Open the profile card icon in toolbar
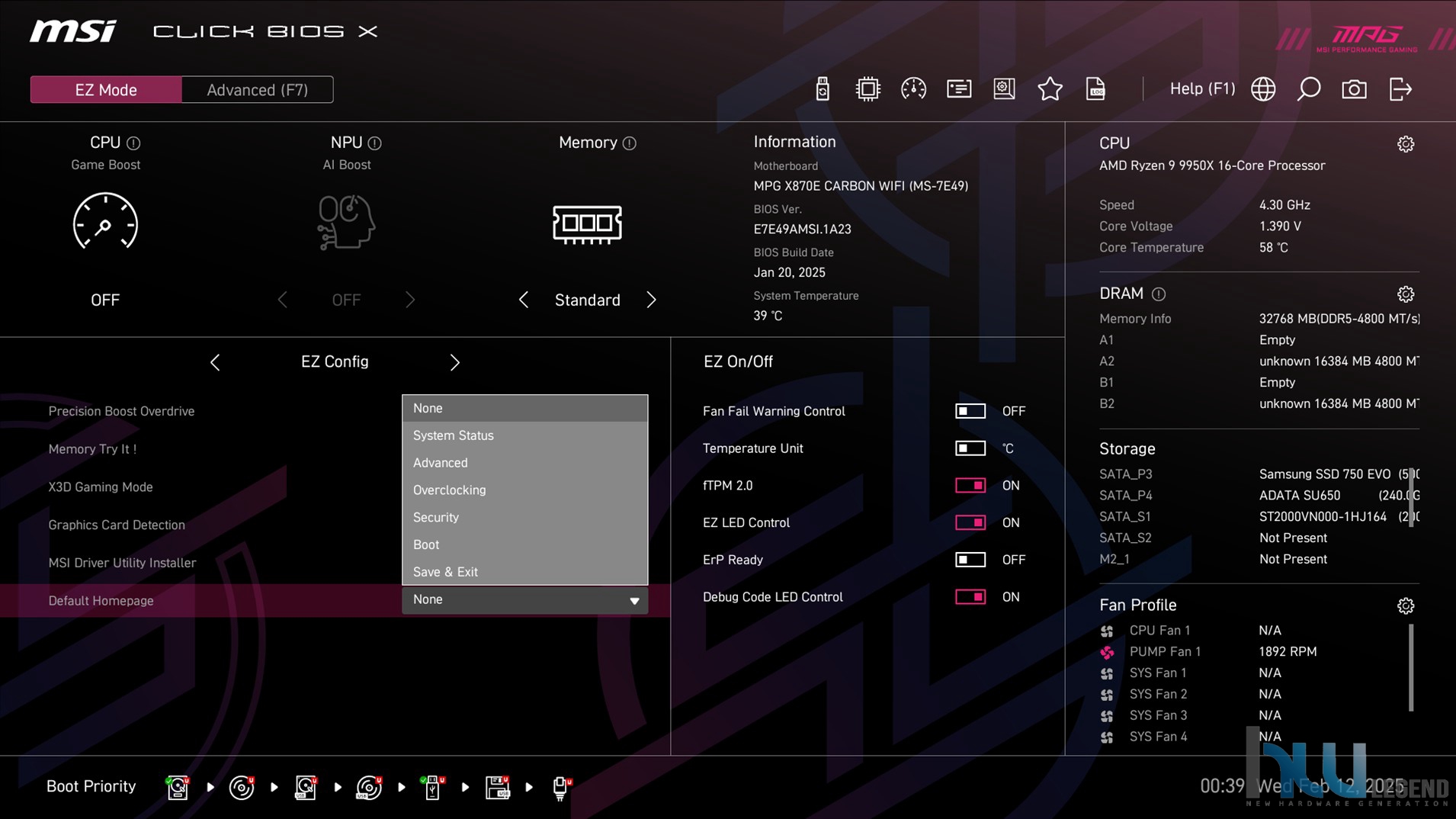Screen dimensions: 1456x819 pyautogui.click(x=959, y=89)
